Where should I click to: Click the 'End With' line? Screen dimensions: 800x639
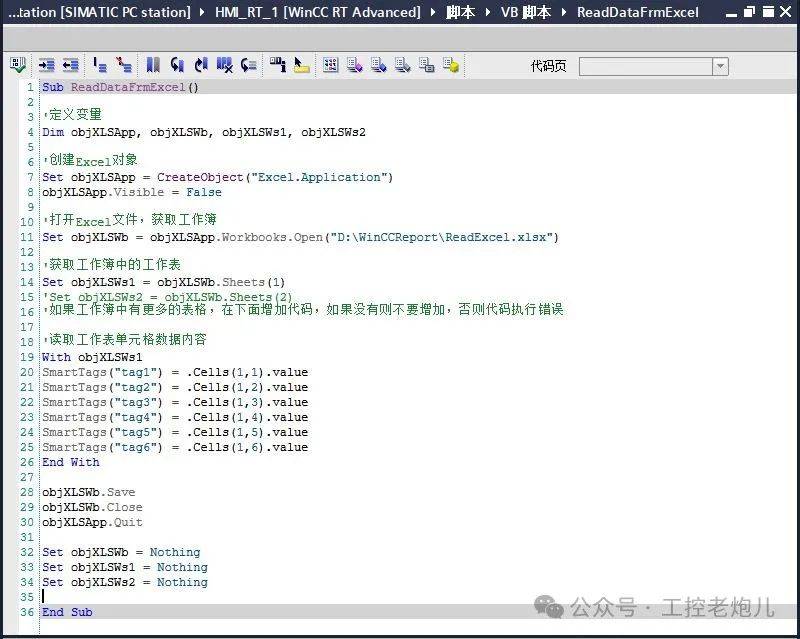coord(70,462)
